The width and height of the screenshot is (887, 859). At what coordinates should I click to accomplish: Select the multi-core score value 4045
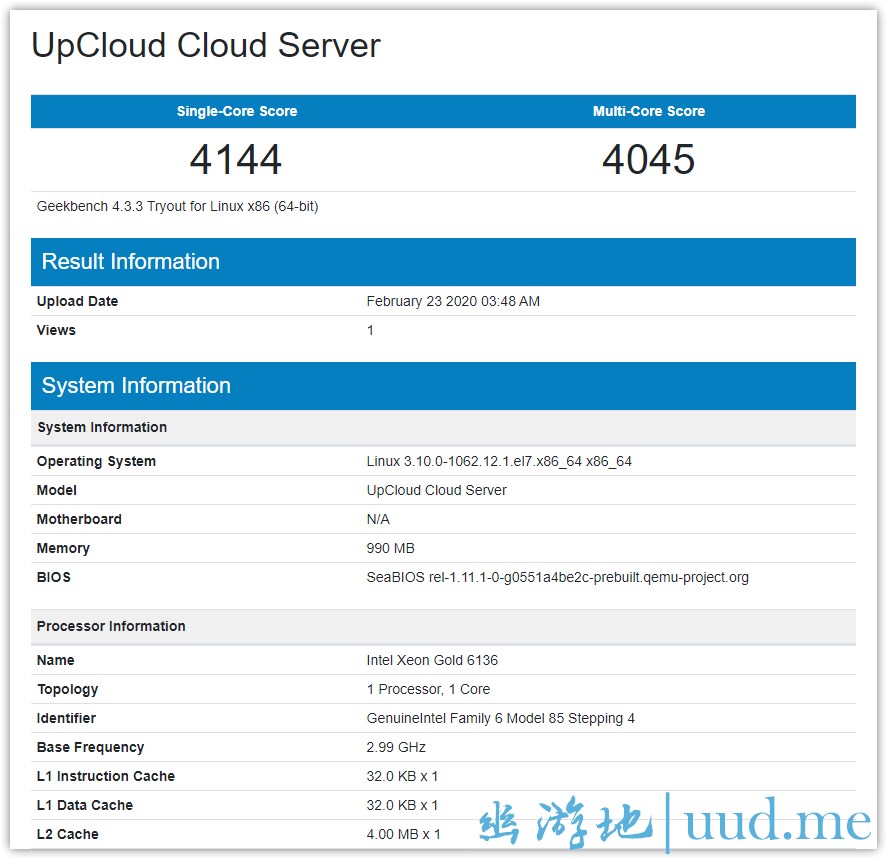648,160
